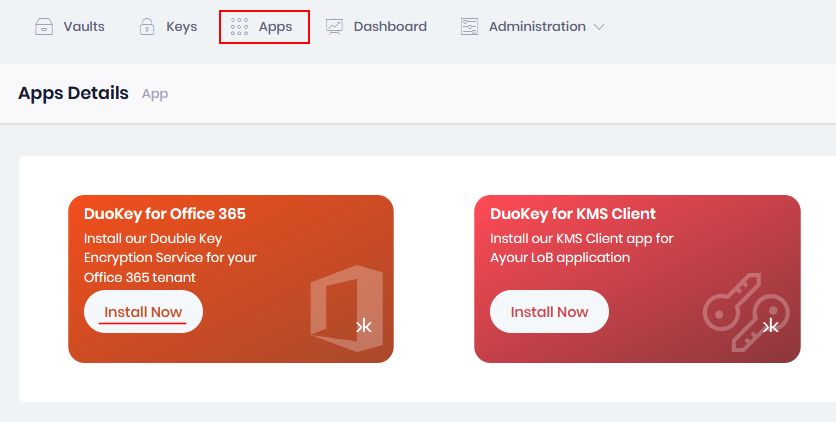The height and width of the screenshot is (422, 836).
Task: Click the Apps grid dots icon
Action: click(x=239, y=27)
